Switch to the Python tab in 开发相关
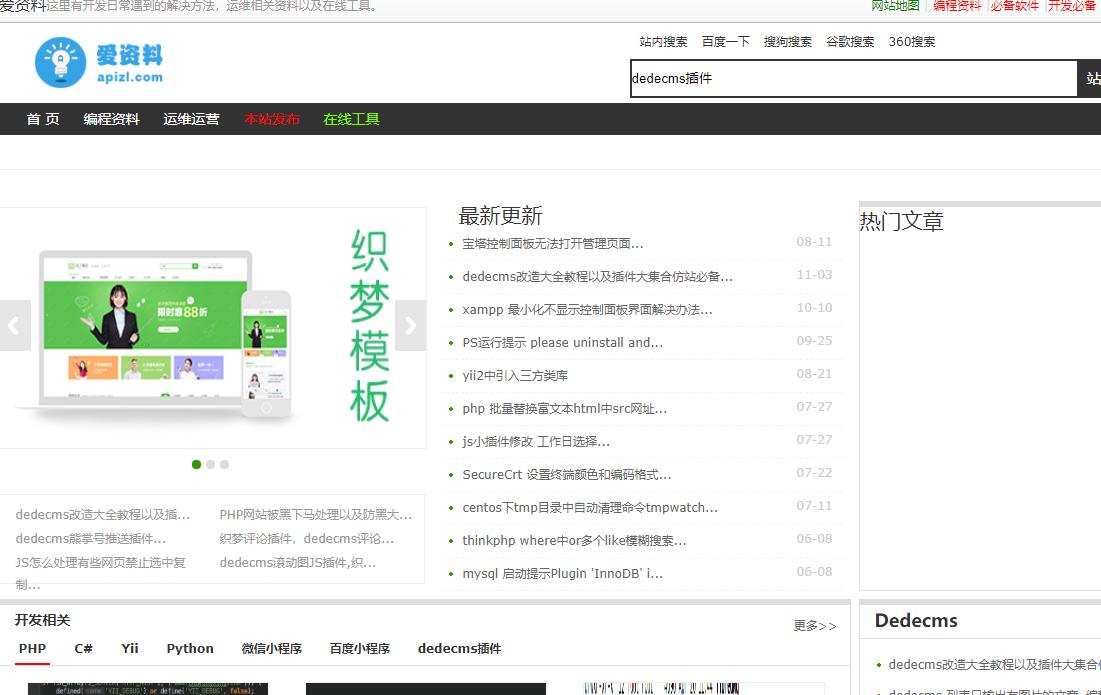 tap(189, 648)
